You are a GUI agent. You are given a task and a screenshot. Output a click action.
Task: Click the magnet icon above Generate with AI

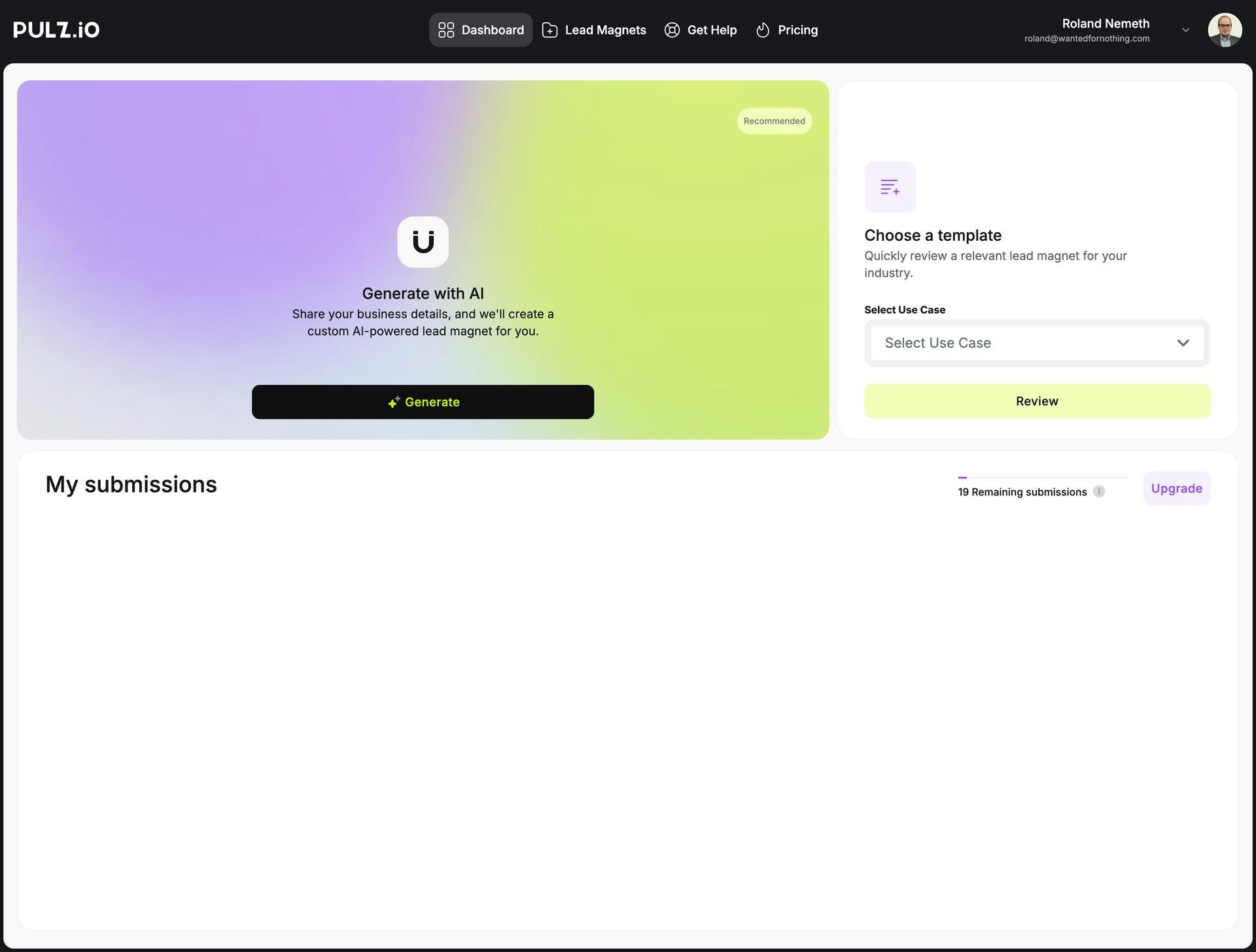[x=423, y=242]
